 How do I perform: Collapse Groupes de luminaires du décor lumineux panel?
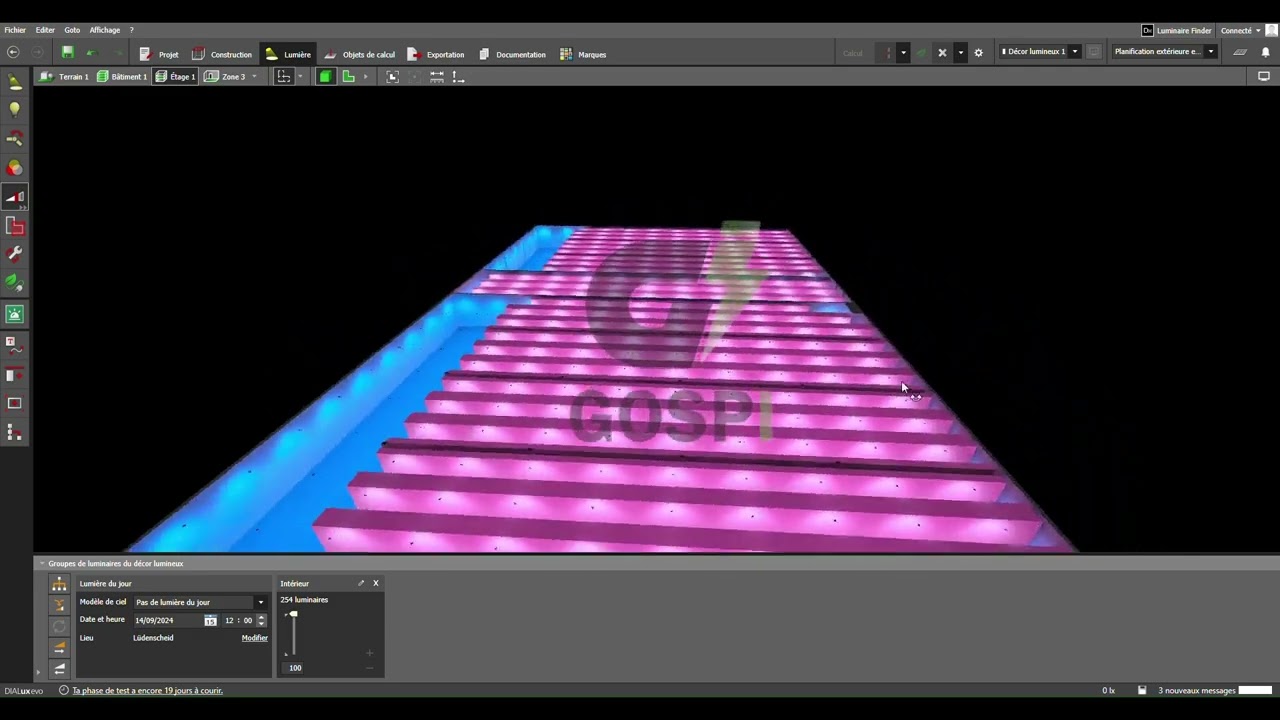pos(42,563)
